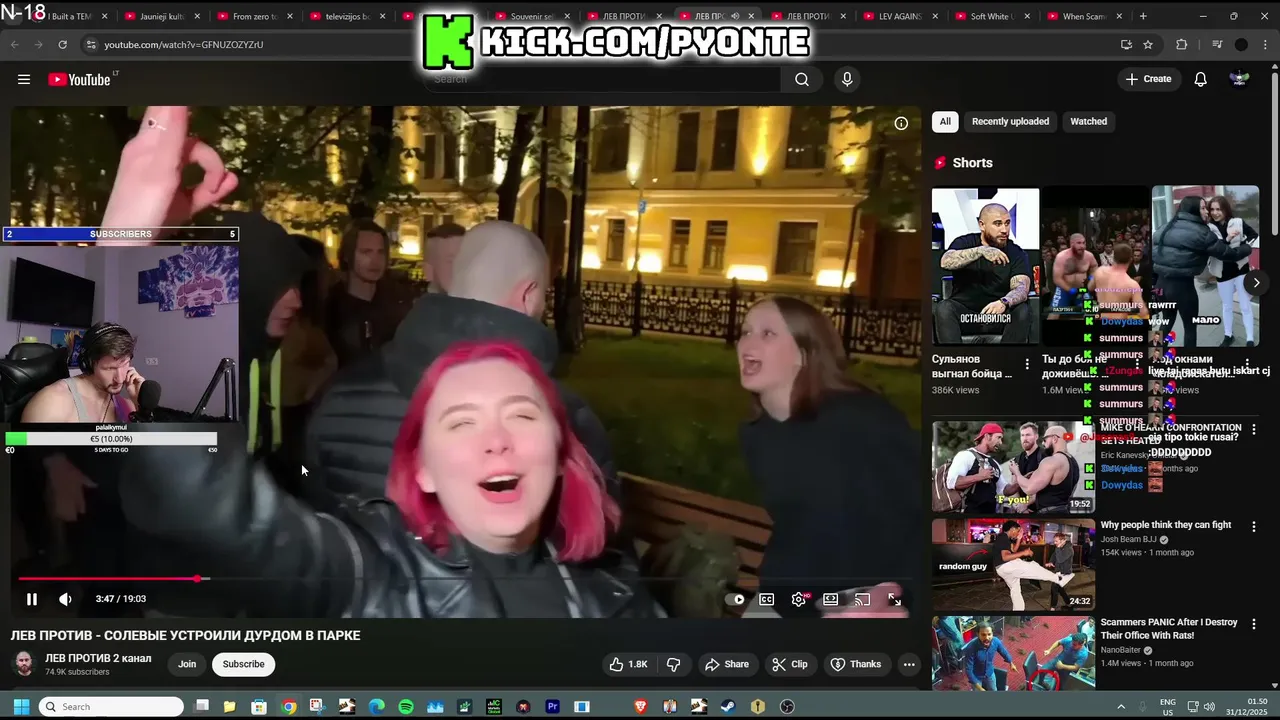Toggle closed captions (CC) on the video
The width and height of the screenshot is (1280, 720).
click(x=766, y=600)
